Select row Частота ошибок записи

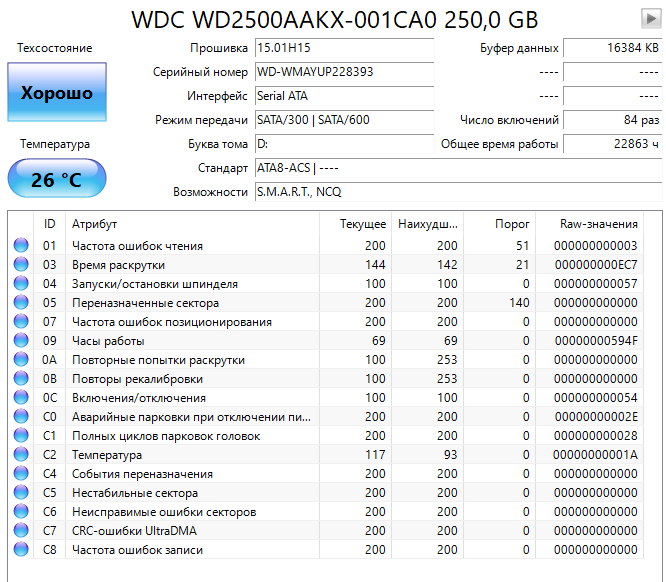(x=325, y=549)
